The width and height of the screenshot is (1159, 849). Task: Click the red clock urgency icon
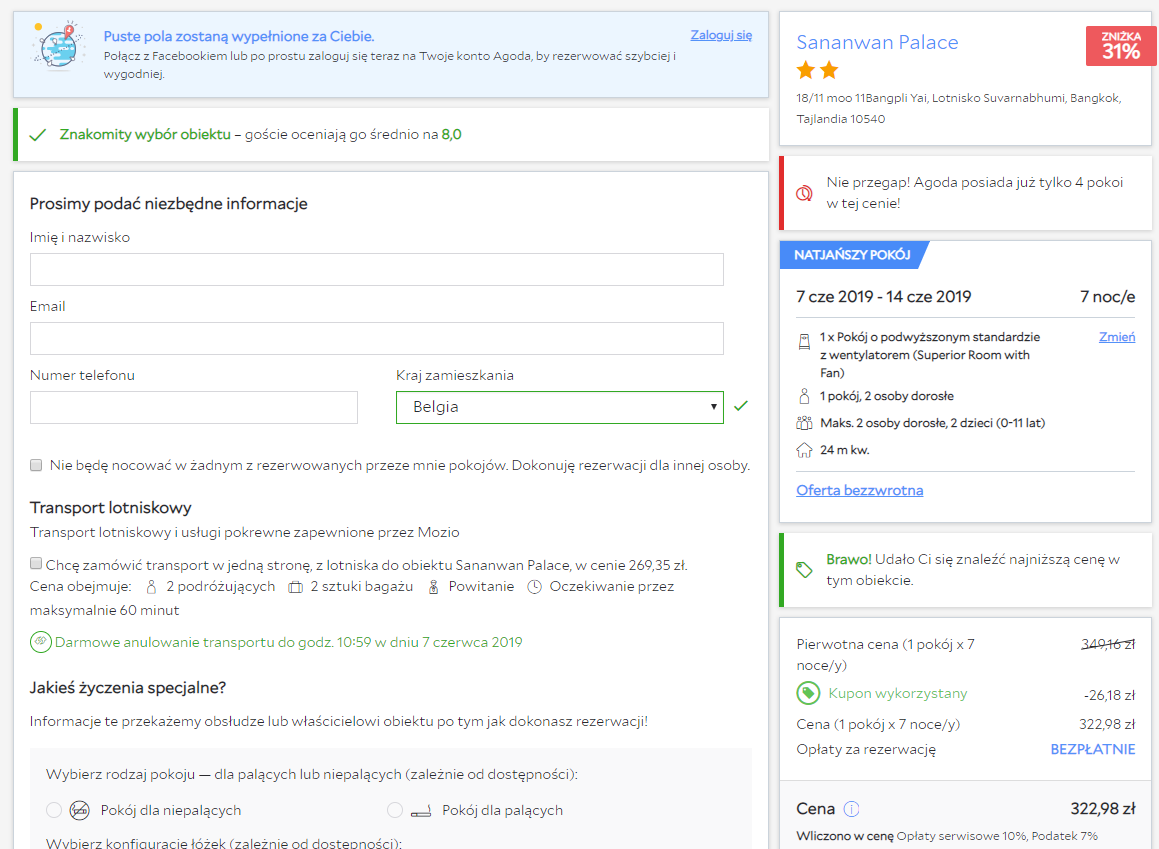804,194
